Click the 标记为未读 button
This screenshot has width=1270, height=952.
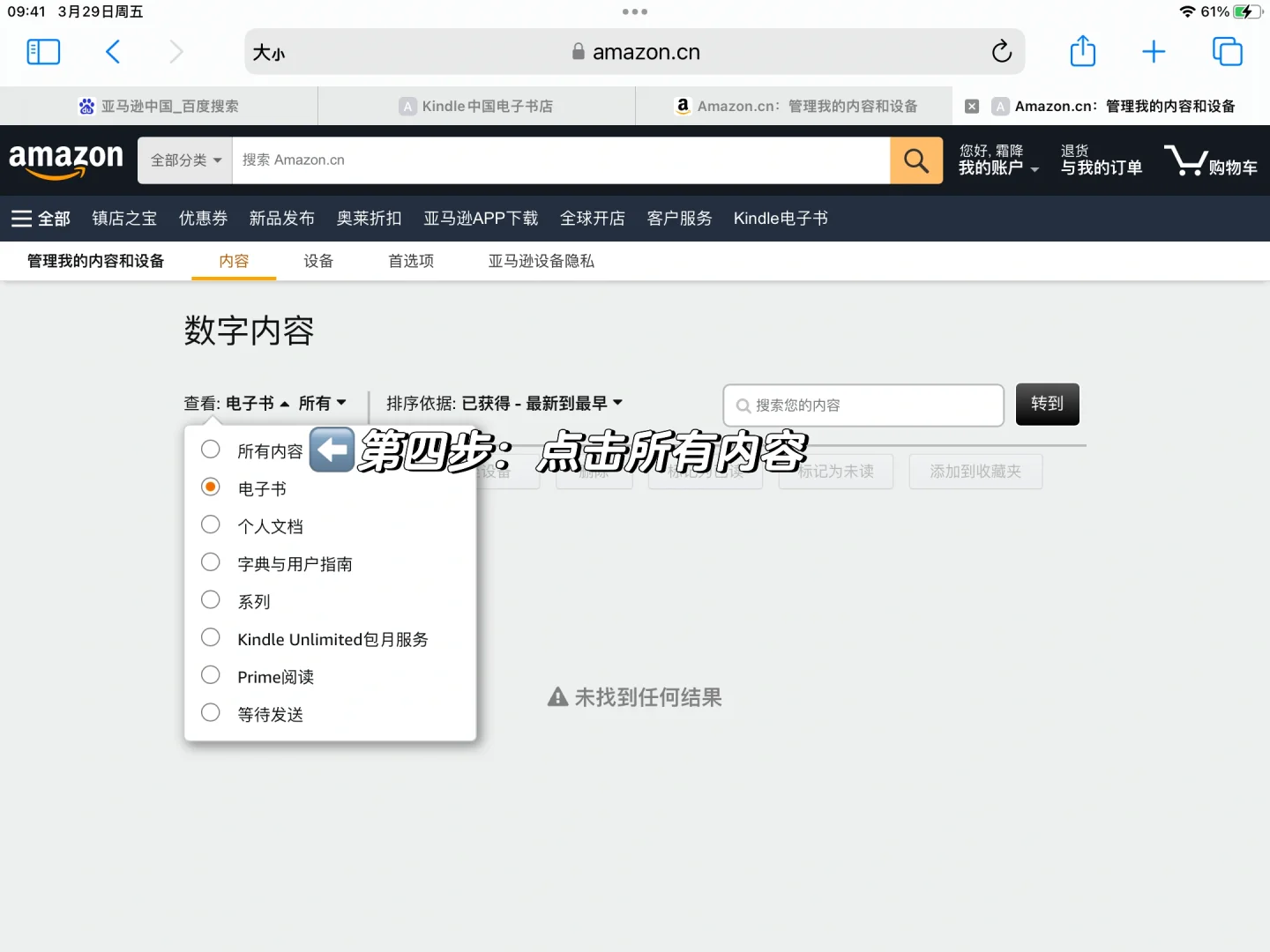point(836,472)
